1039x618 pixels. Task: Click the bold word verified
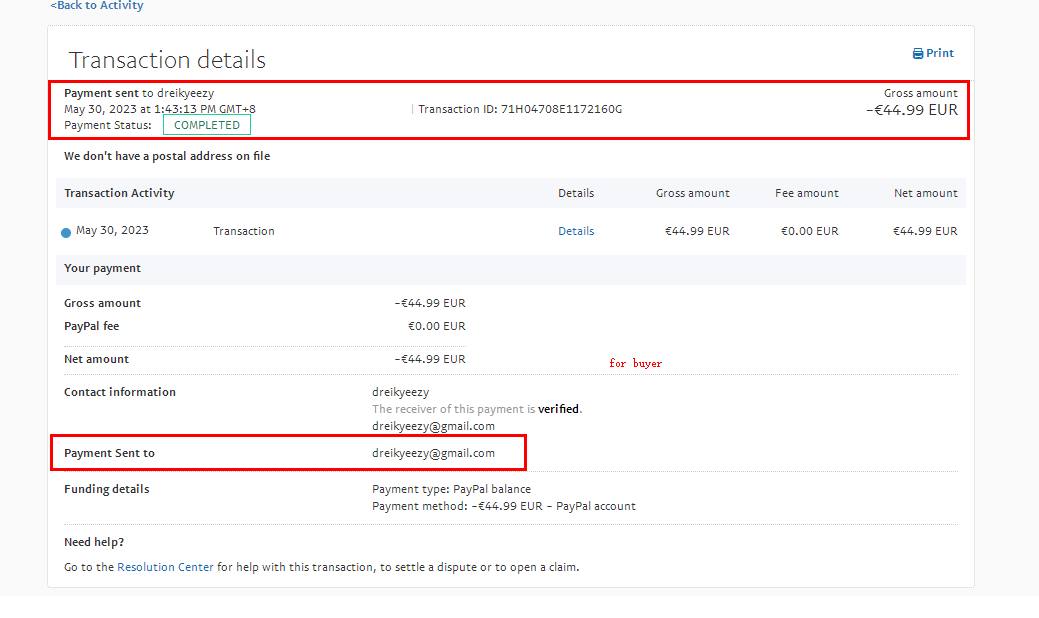click(x=559, y=409)
